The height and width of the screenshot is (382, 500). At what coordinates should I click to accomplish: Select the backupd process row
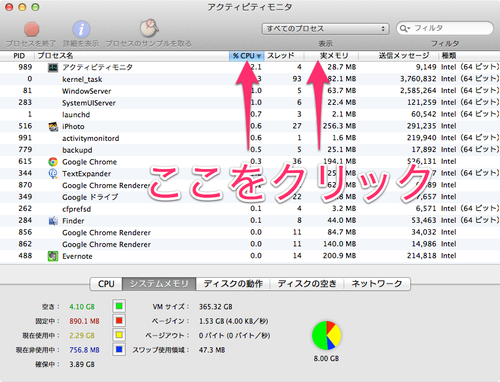[250, 150]
